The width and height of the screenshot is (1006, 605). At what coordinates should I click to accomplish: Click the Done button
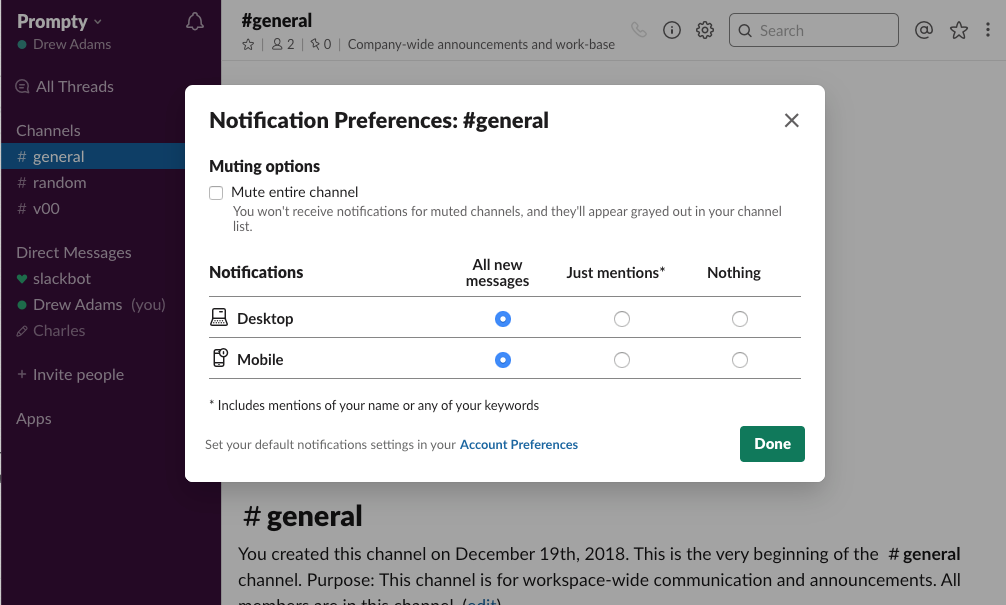point(772,444)
